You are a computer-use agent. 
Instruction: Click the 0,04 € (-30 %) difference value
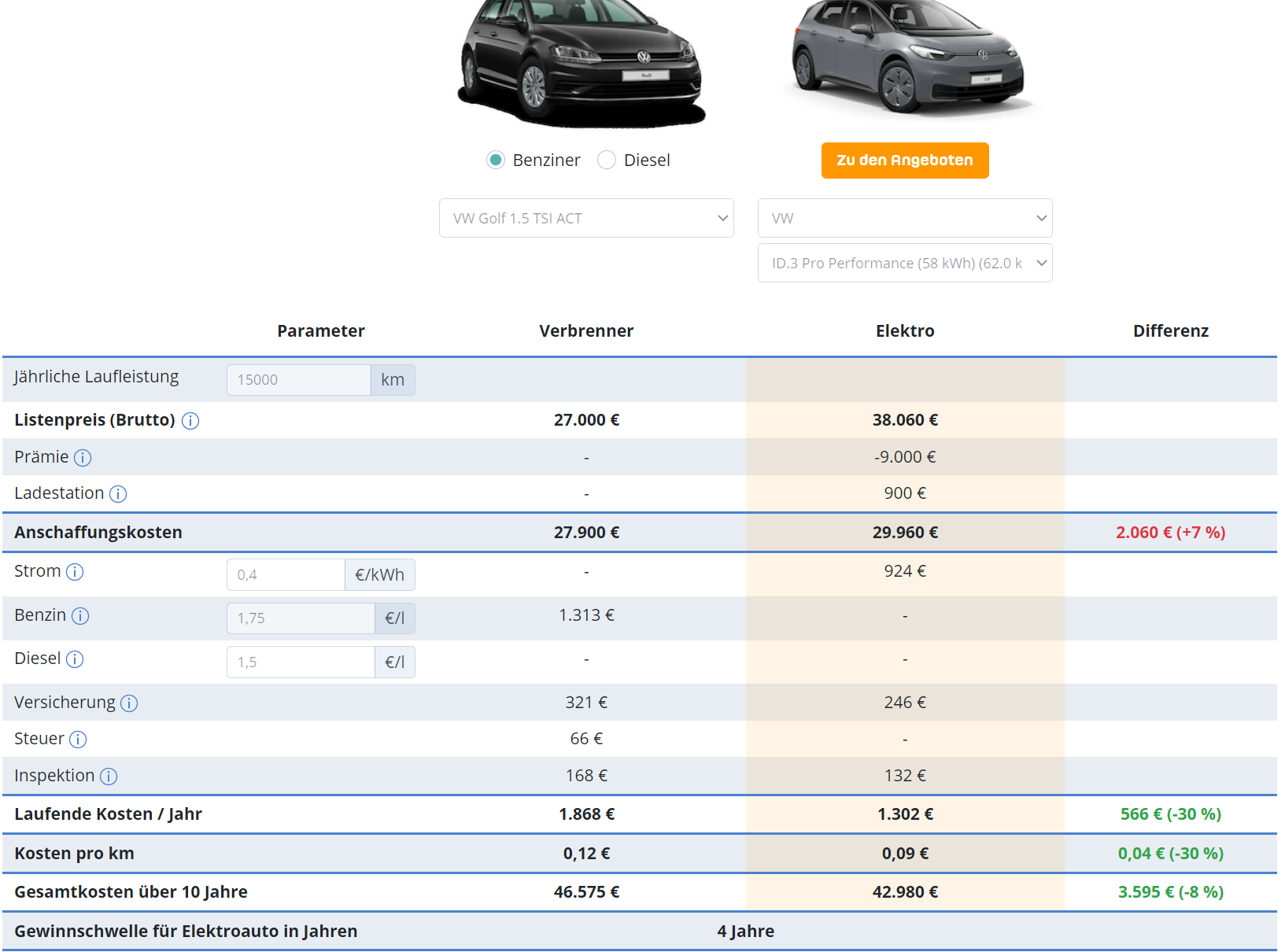pyautogui.click(x=1171, y=854)
